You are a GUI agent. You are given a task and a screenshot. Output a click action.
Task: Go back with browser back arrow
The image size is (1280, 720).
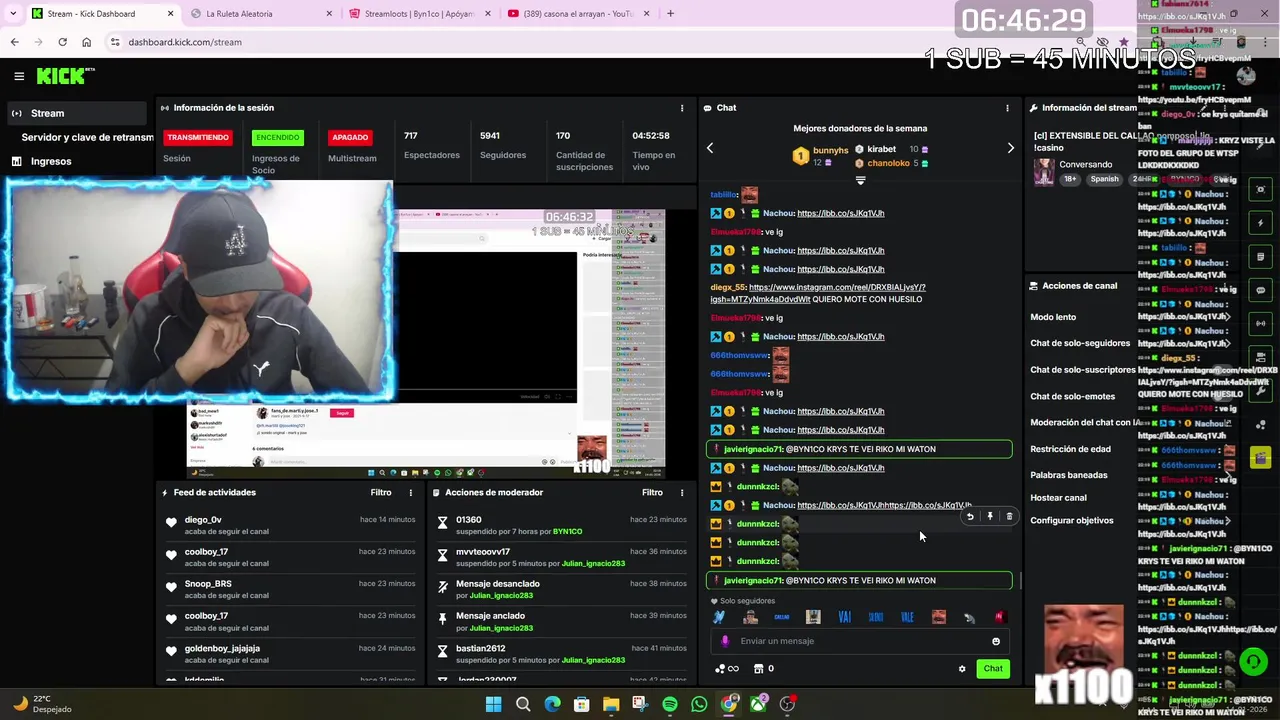(14, 42)
